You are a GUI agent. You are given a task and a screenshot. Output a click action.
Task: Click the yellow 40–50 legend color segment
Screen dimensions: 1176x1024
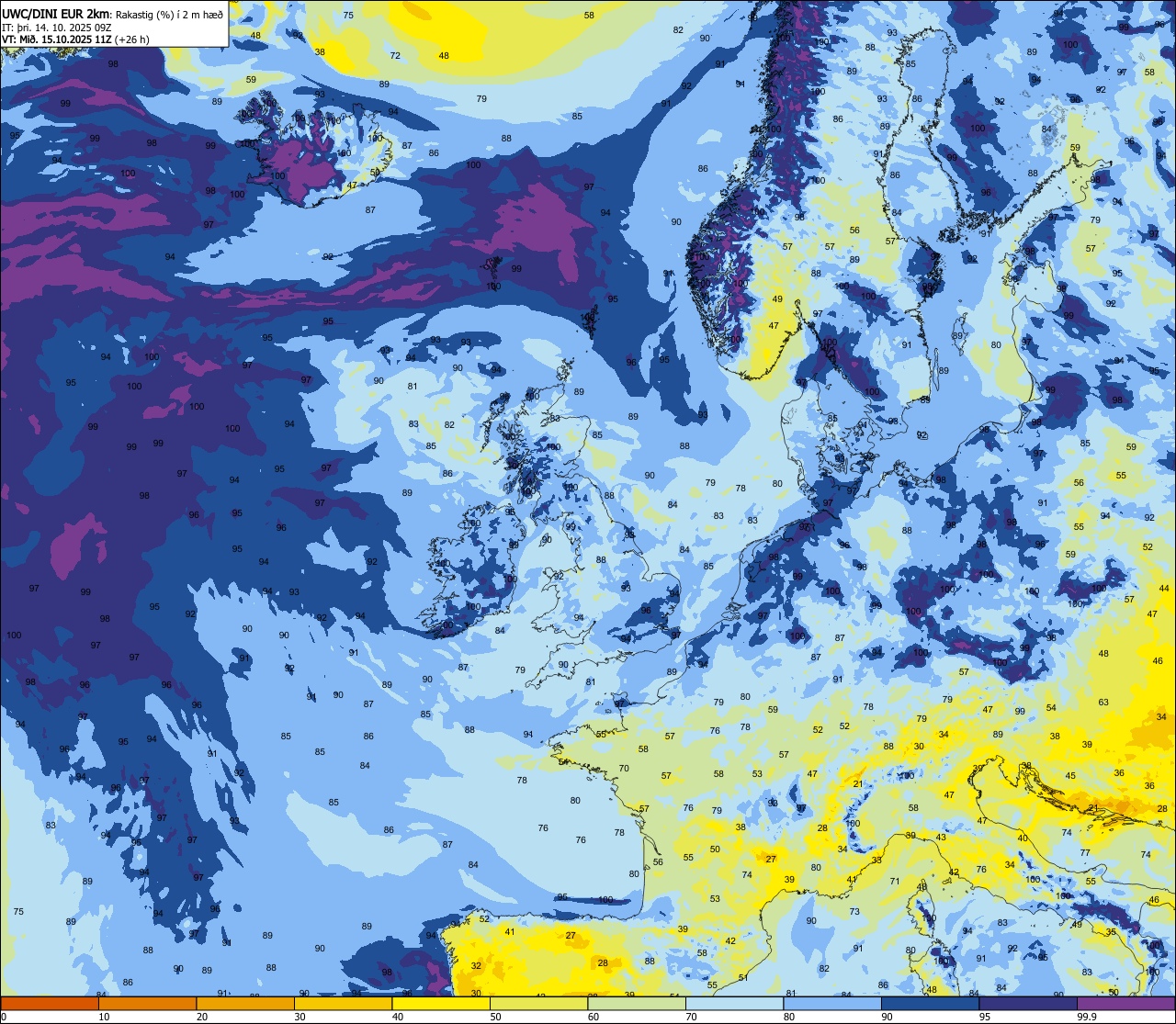(441, 1003)
